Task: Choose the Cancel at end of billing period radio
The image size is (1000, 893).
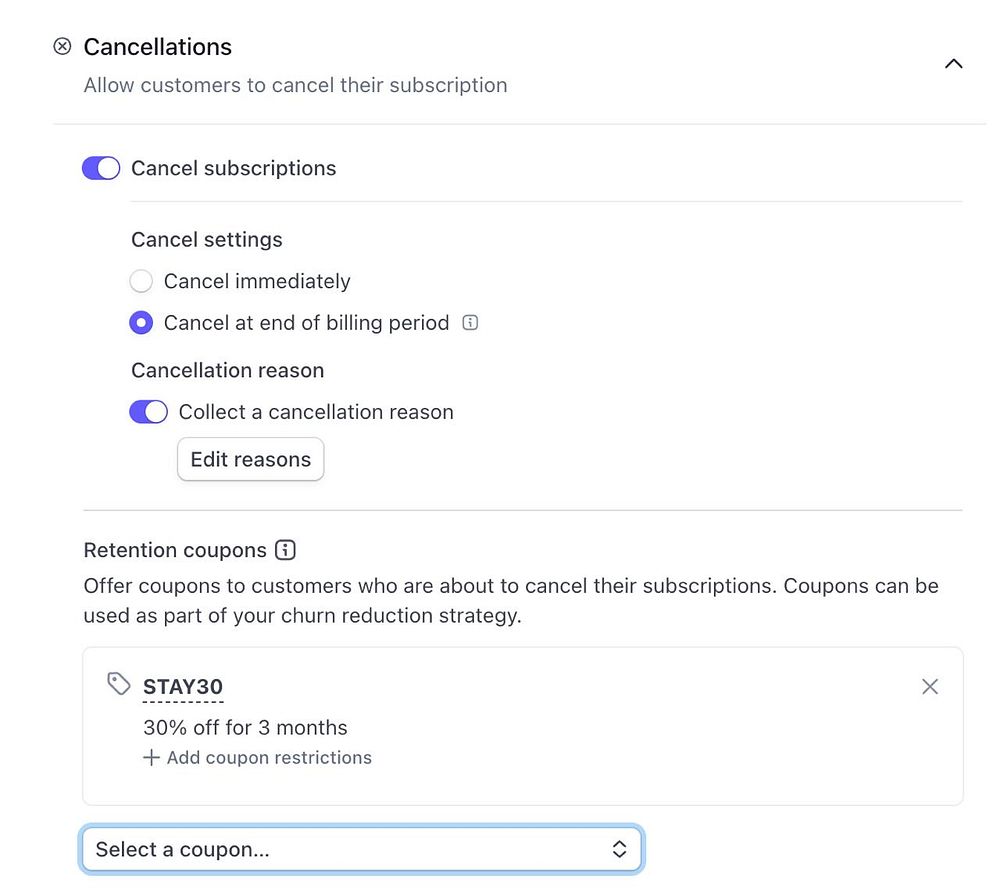Action: coord(142,323)
